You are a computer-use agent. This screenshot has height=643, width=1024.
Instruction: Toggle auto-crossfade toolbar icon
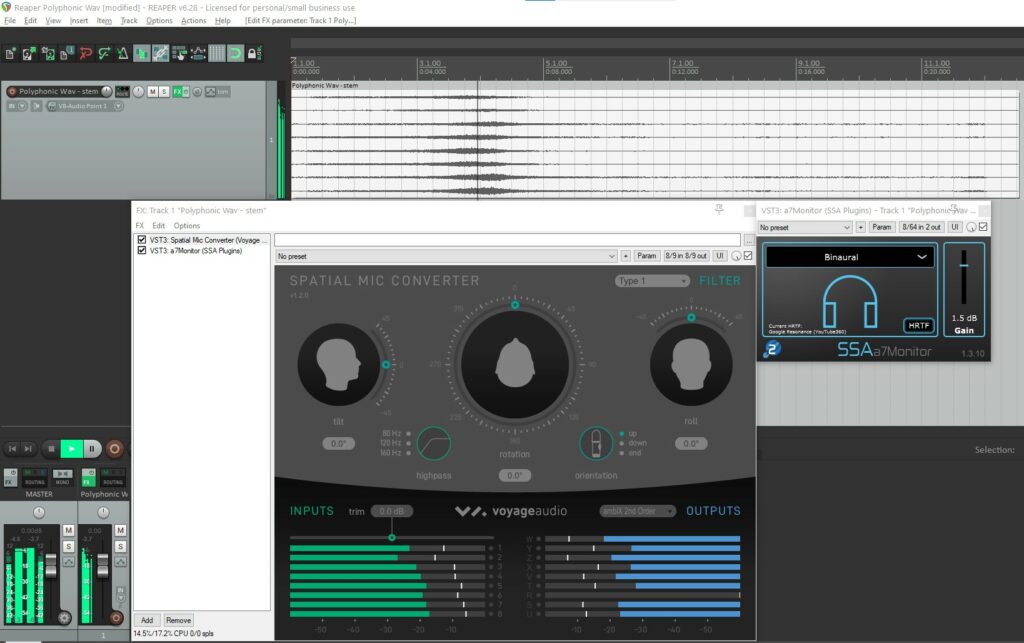tap(141, 54)
